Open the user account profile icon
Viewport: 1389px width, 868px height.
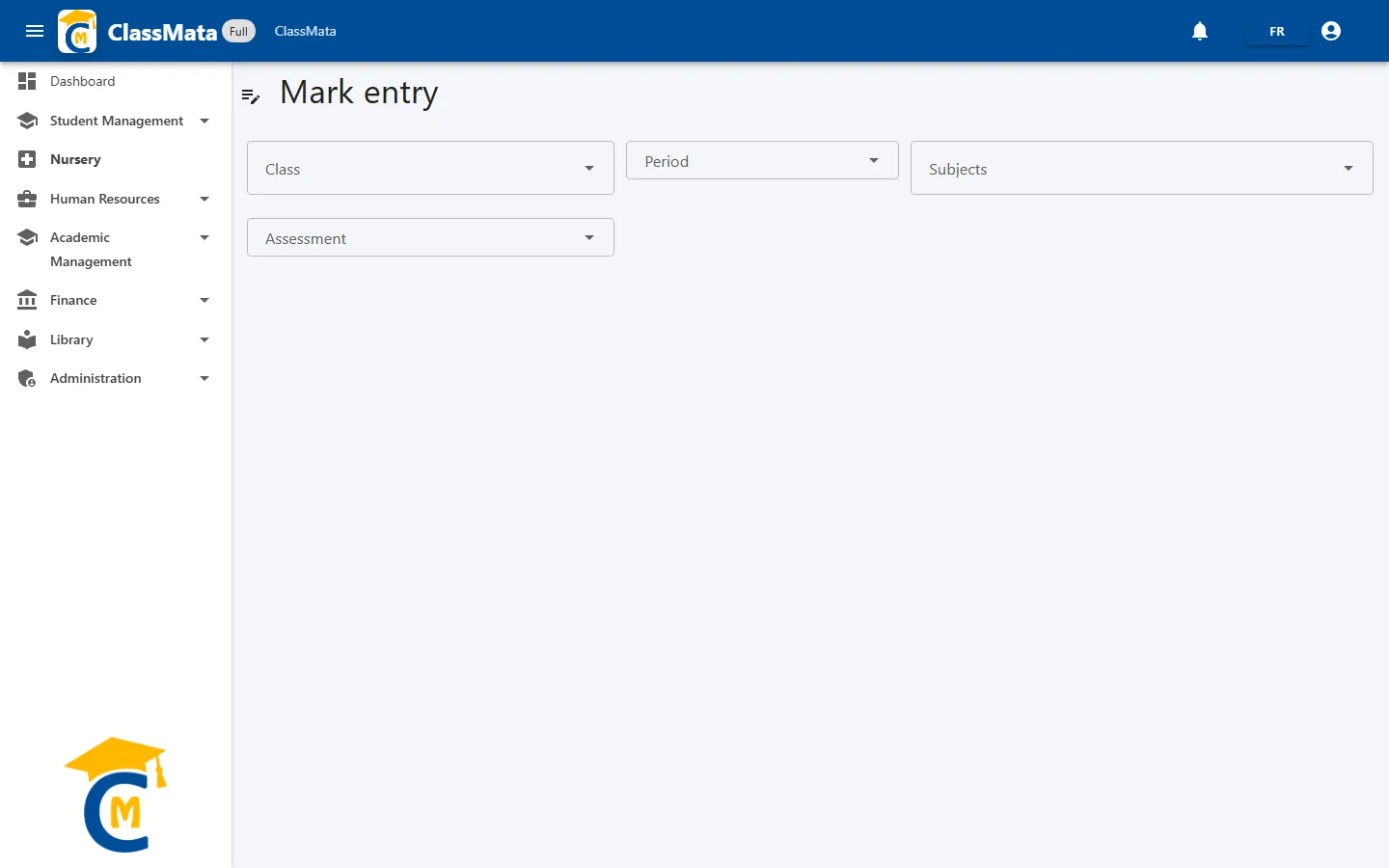1331,31
